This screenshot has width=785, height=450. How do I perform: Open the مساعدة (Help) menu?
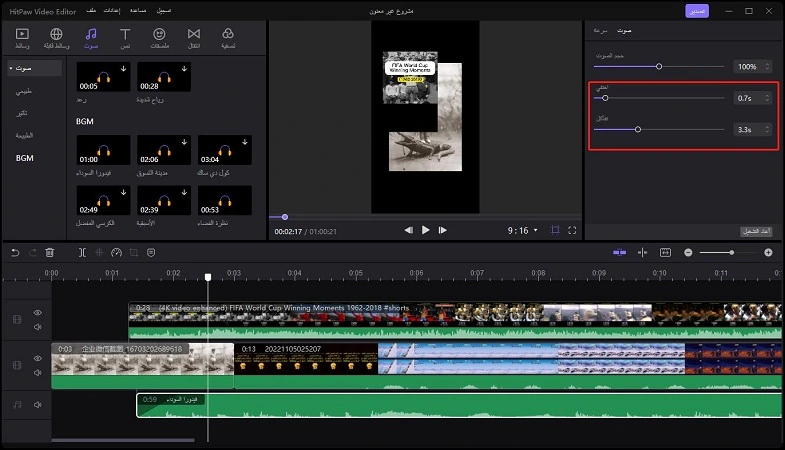tap(138, 11)
